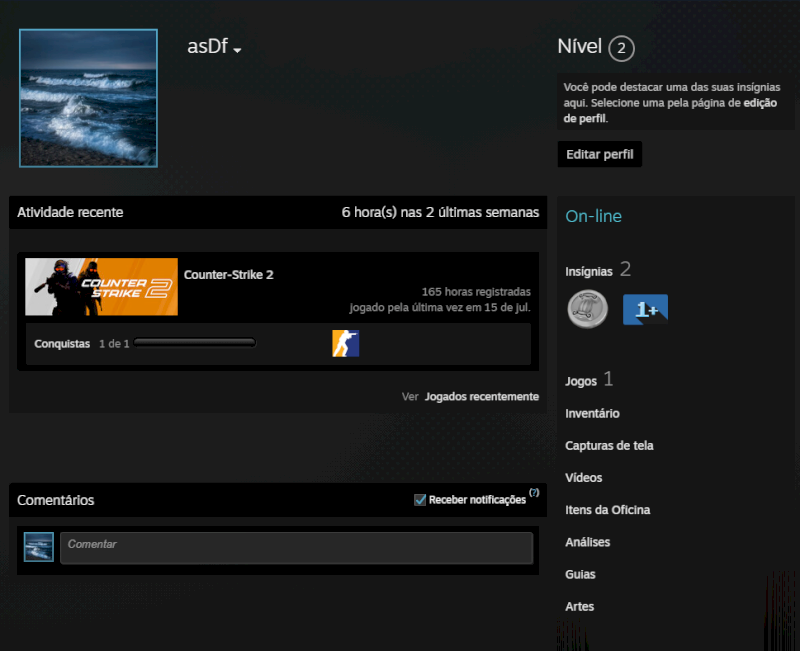Open the edição de perfil link
This screenshot has width=800, height=651.
[x=670, y=111]
